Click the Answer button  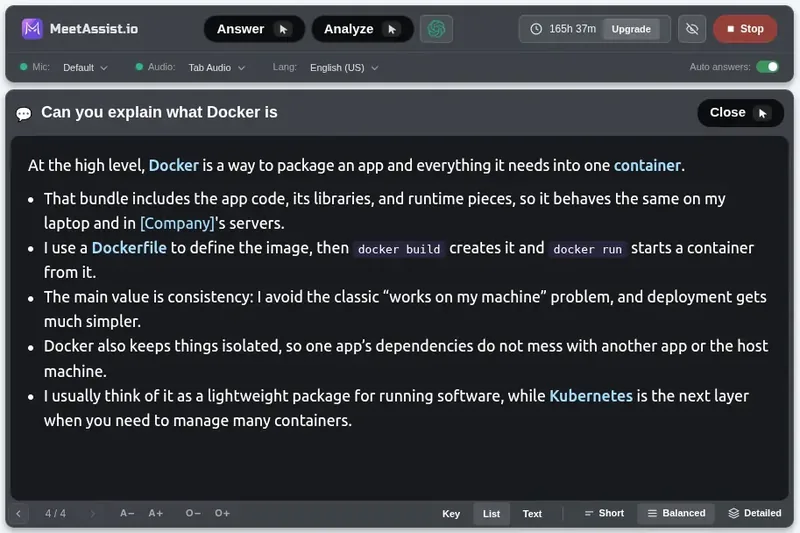pyautogui.click(x=254, y=29)
